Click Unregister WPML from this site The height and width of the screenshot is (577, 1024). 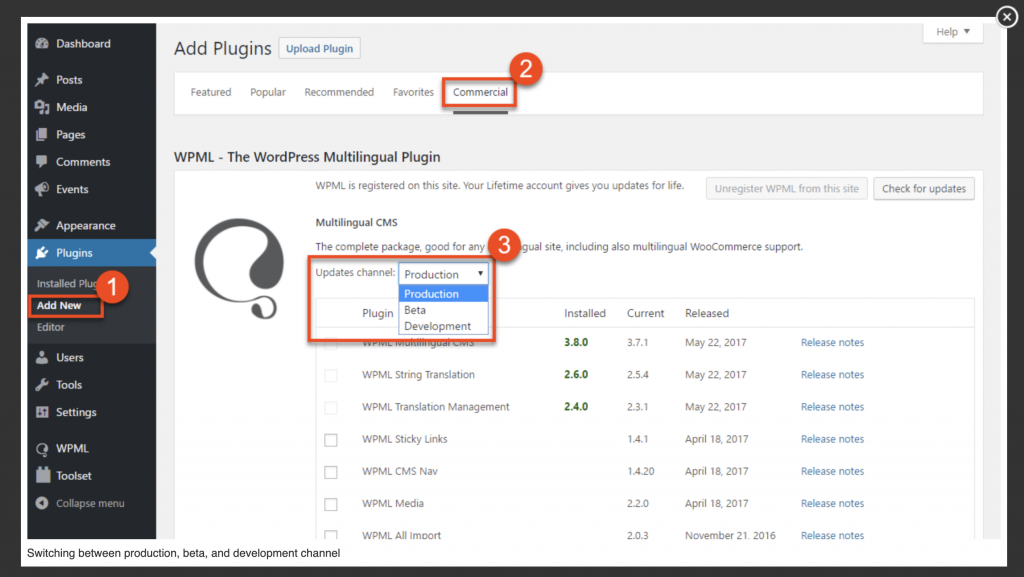click(786, 189)
